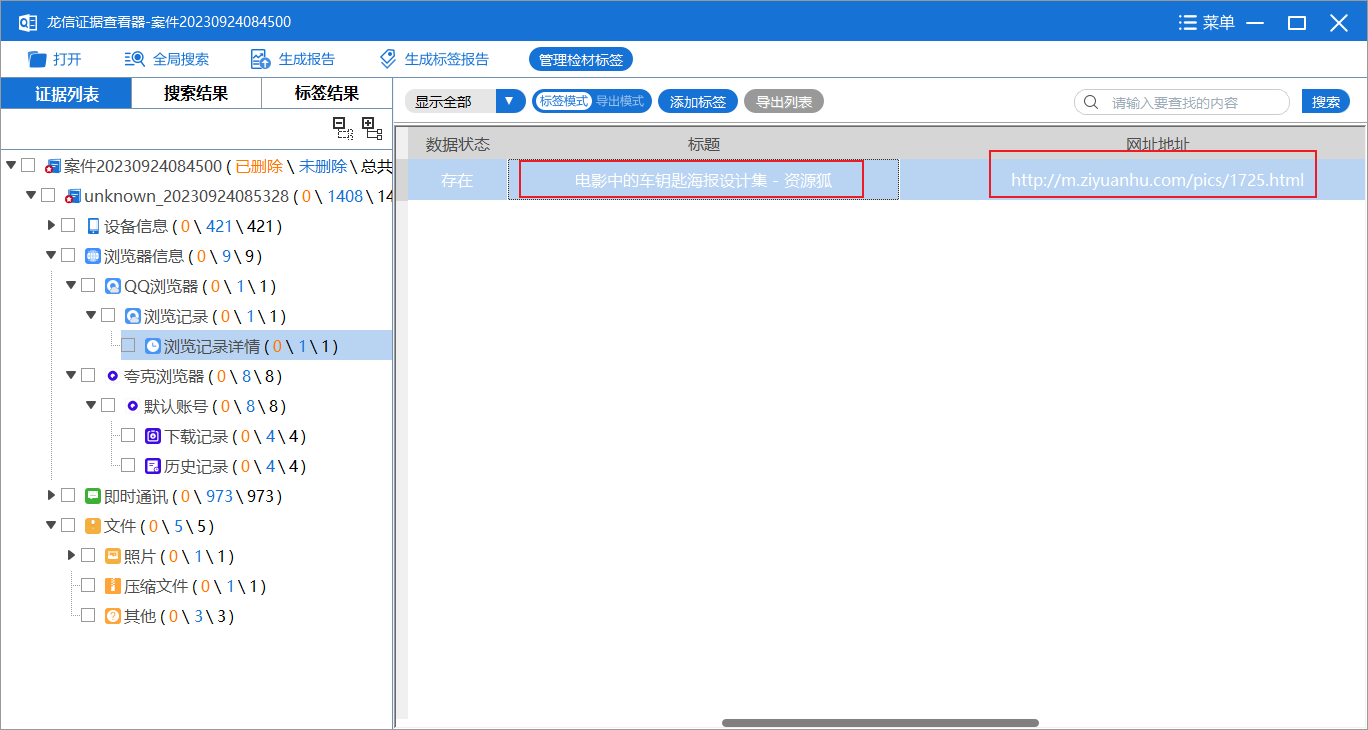Click the Open folder icon in toolbar
The image size is (1368, 730).
coord(37,59)
